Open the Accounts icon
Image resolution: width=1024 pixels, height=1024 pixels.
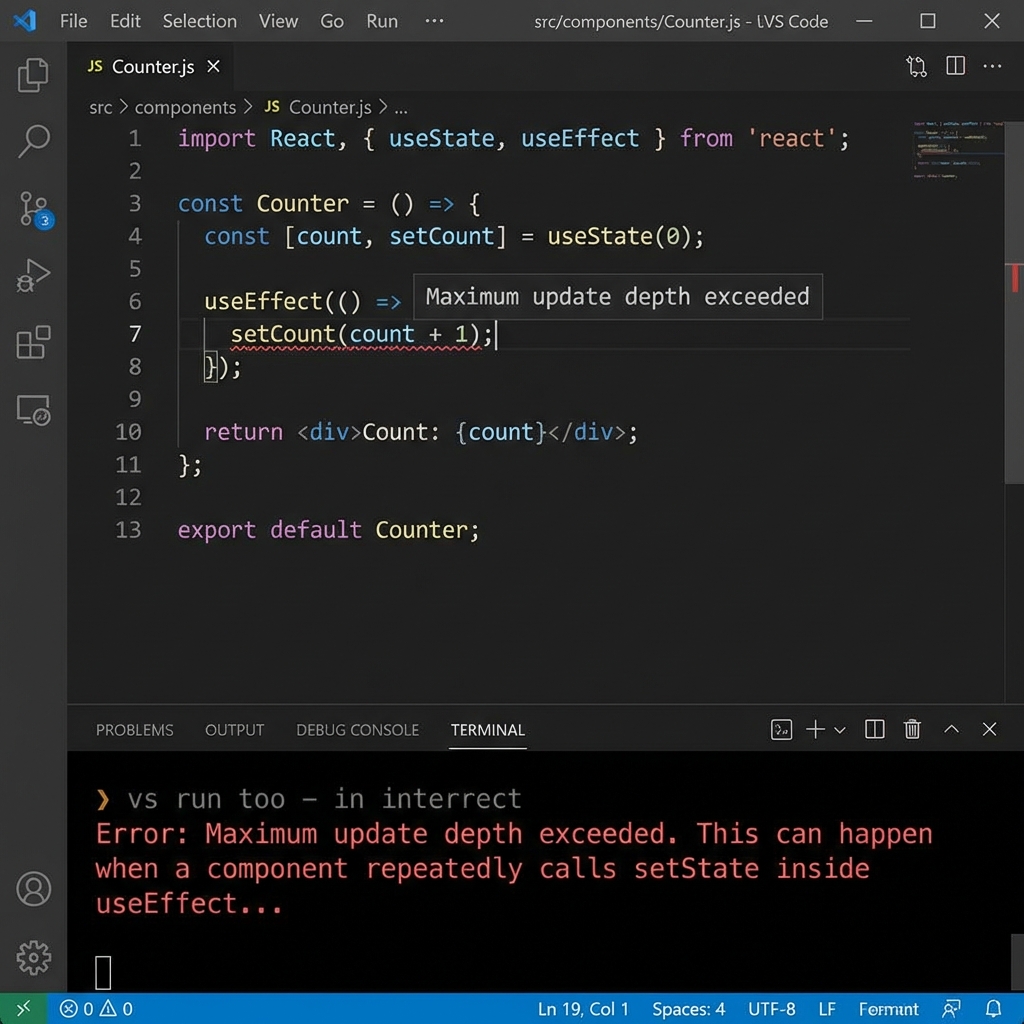(x=34, y=889)
